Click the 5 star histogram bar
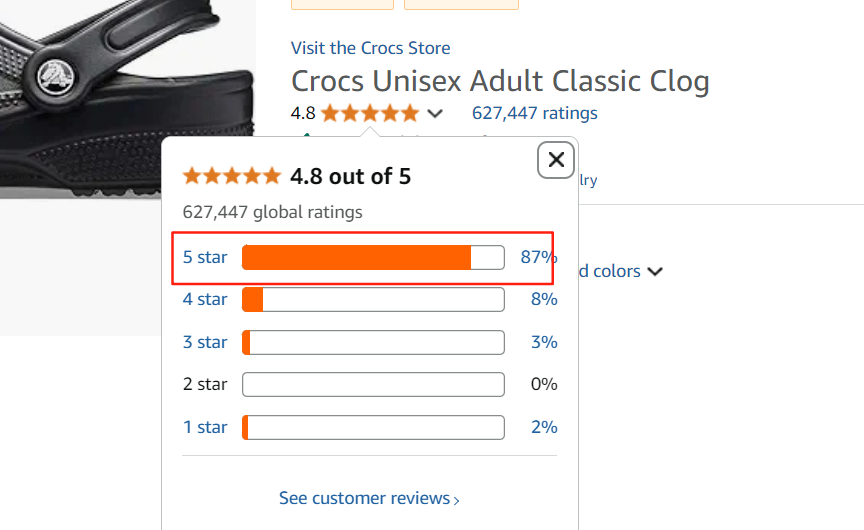Viewport: 864px width, 530px height. click(x=373, y=257)
